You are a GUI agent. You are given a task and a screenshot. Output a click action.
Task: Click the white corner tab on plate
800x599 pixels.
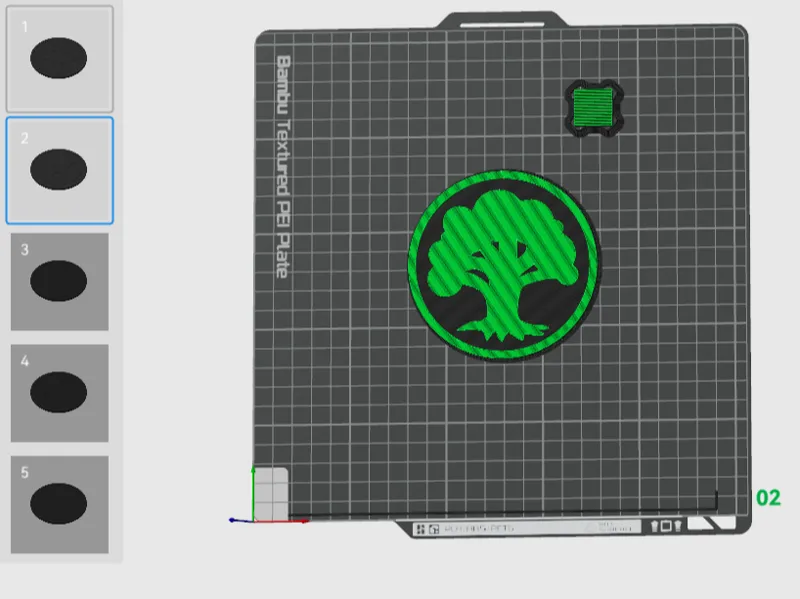[x=711, y=523]
